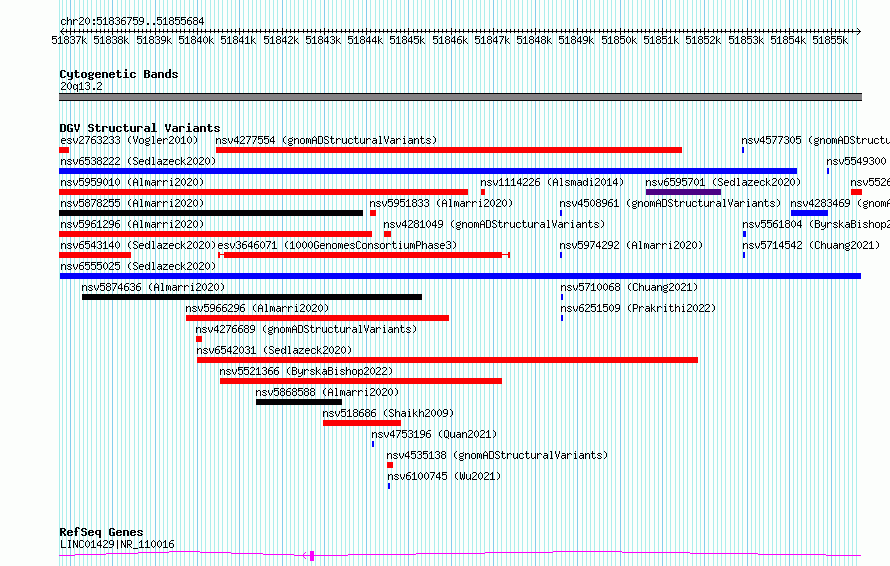This screenshot has width=890, height=566.
Task: Click nsv6100745 (Wu2021) label
Action: coord(444,476)
